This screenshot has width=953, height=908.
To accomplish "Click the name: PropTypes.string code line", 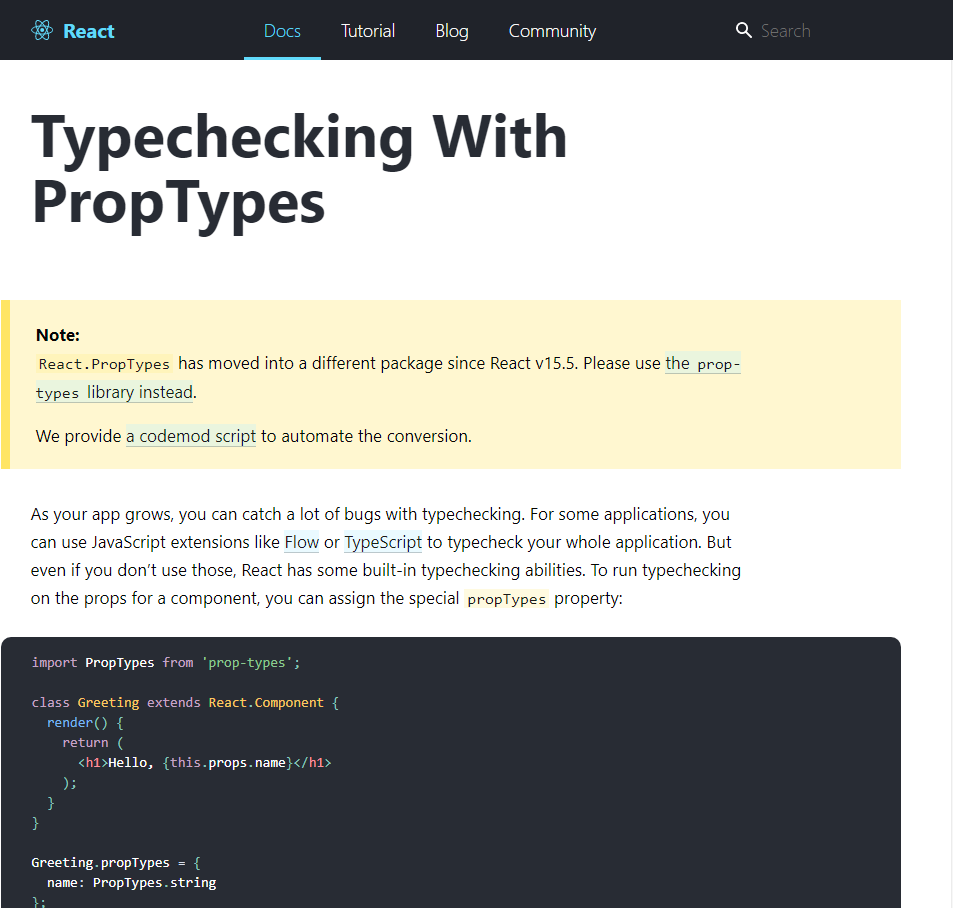I will pyautogui.click(x=131, y=883).
